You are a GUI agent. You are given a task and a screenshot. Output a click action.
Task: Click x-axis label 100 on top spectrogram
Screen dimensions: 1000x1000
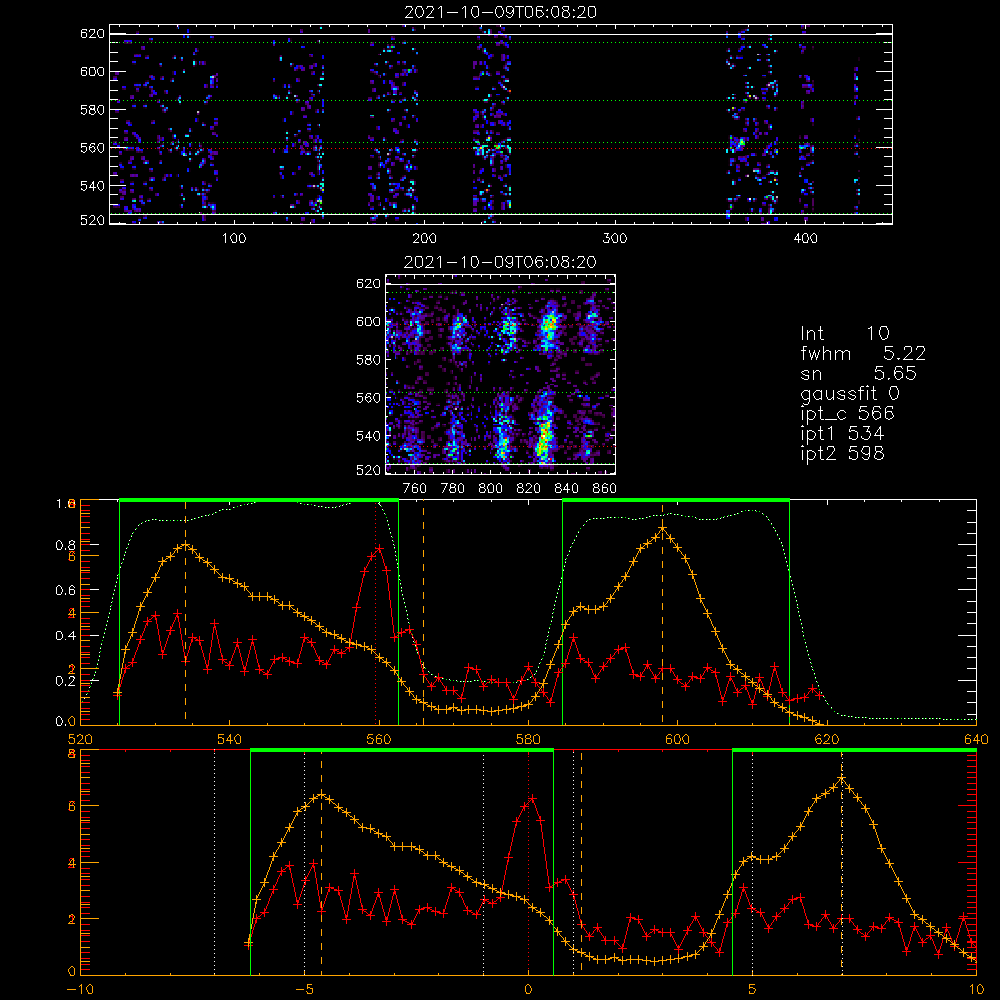click(x=234, y=239)
